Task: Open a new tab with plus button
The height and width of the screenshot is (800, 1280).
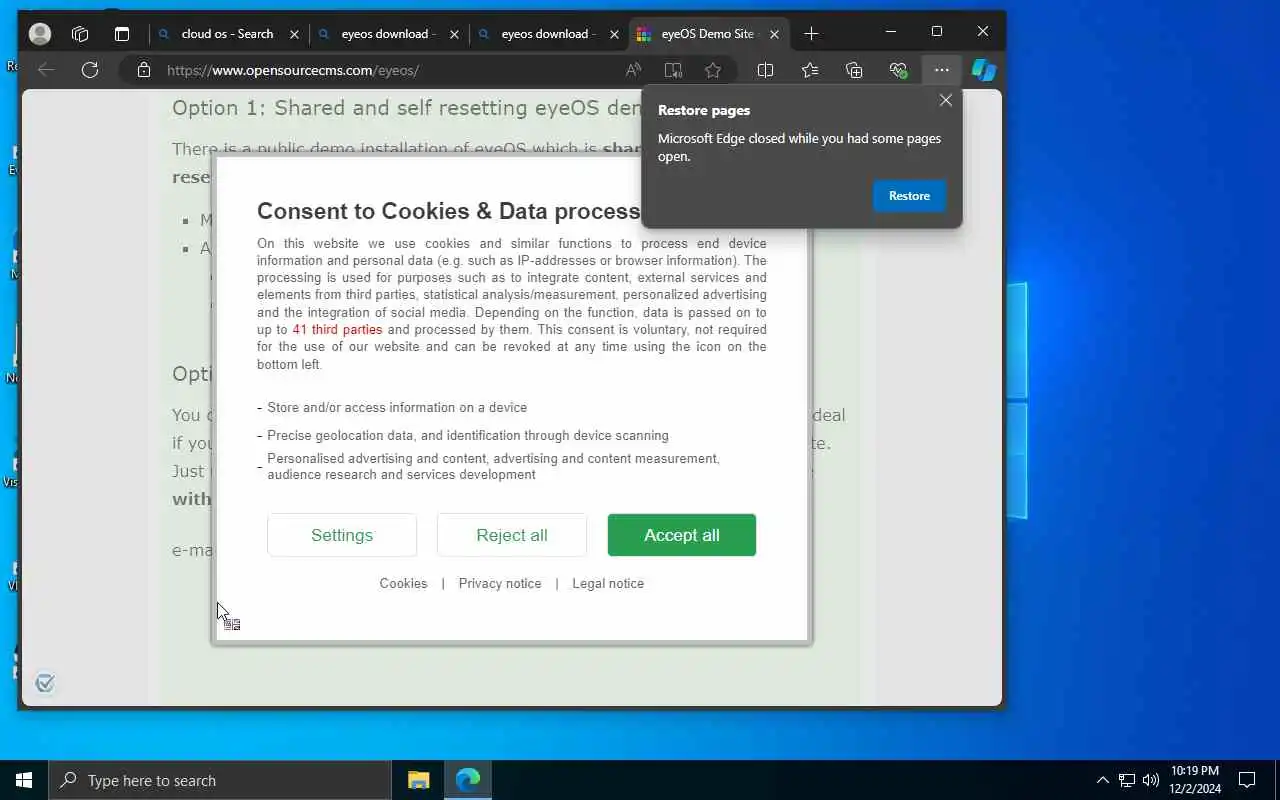Action: coord(811,33)
